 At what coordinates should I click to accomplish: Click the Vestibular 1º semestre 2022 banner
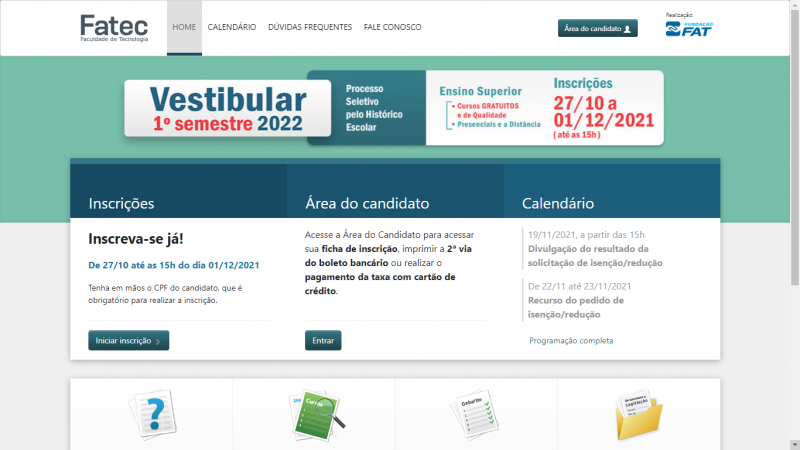tap(228, 108)
